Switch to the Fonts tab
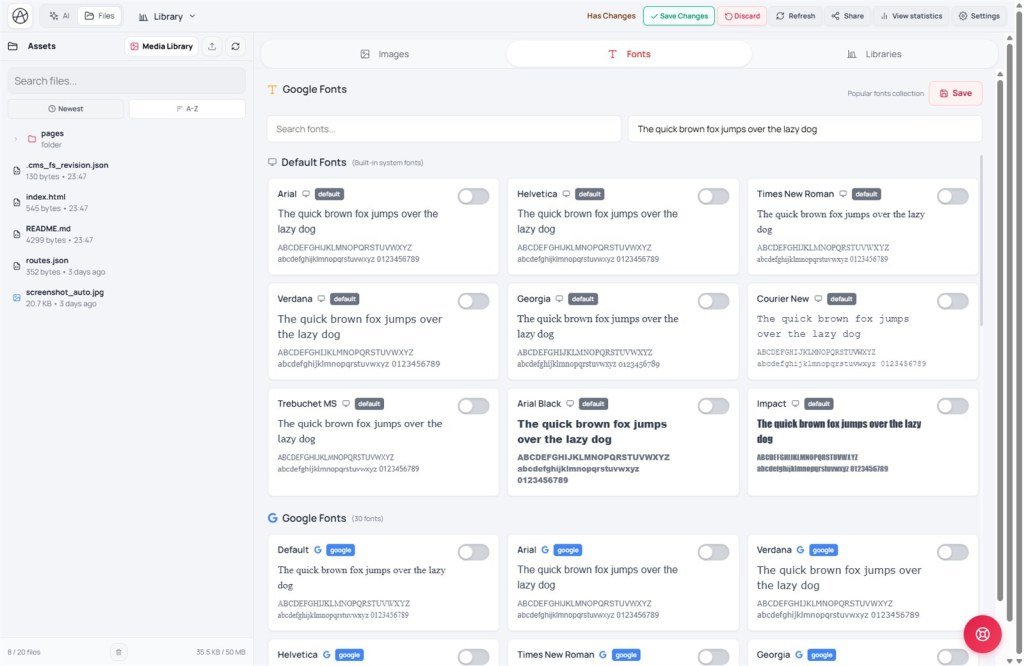The image size is (1024, 666). (x=629, y=54)
